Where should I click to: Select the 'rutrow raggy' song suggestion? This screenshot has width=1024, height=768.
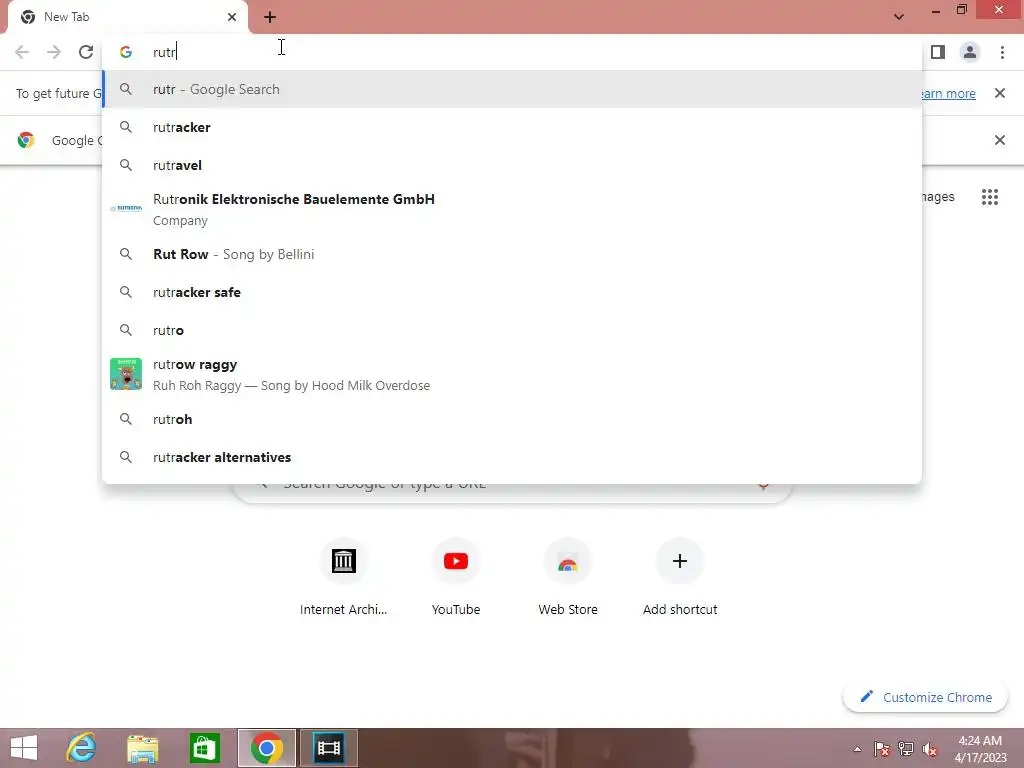tap(512, 375)
